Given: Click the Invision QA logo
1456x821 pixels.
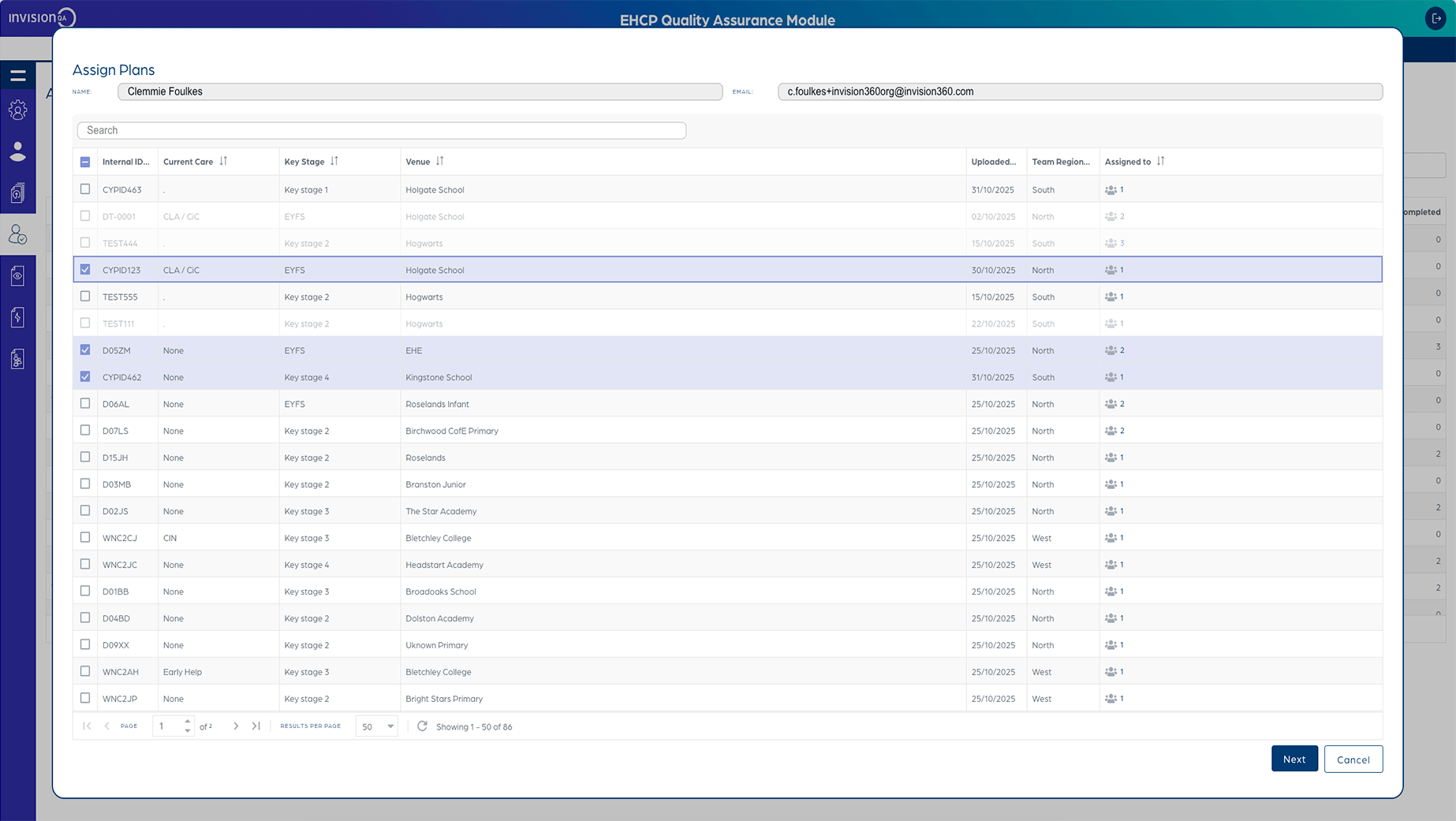Looking at the screenshot, I should [x=41, y=17].
